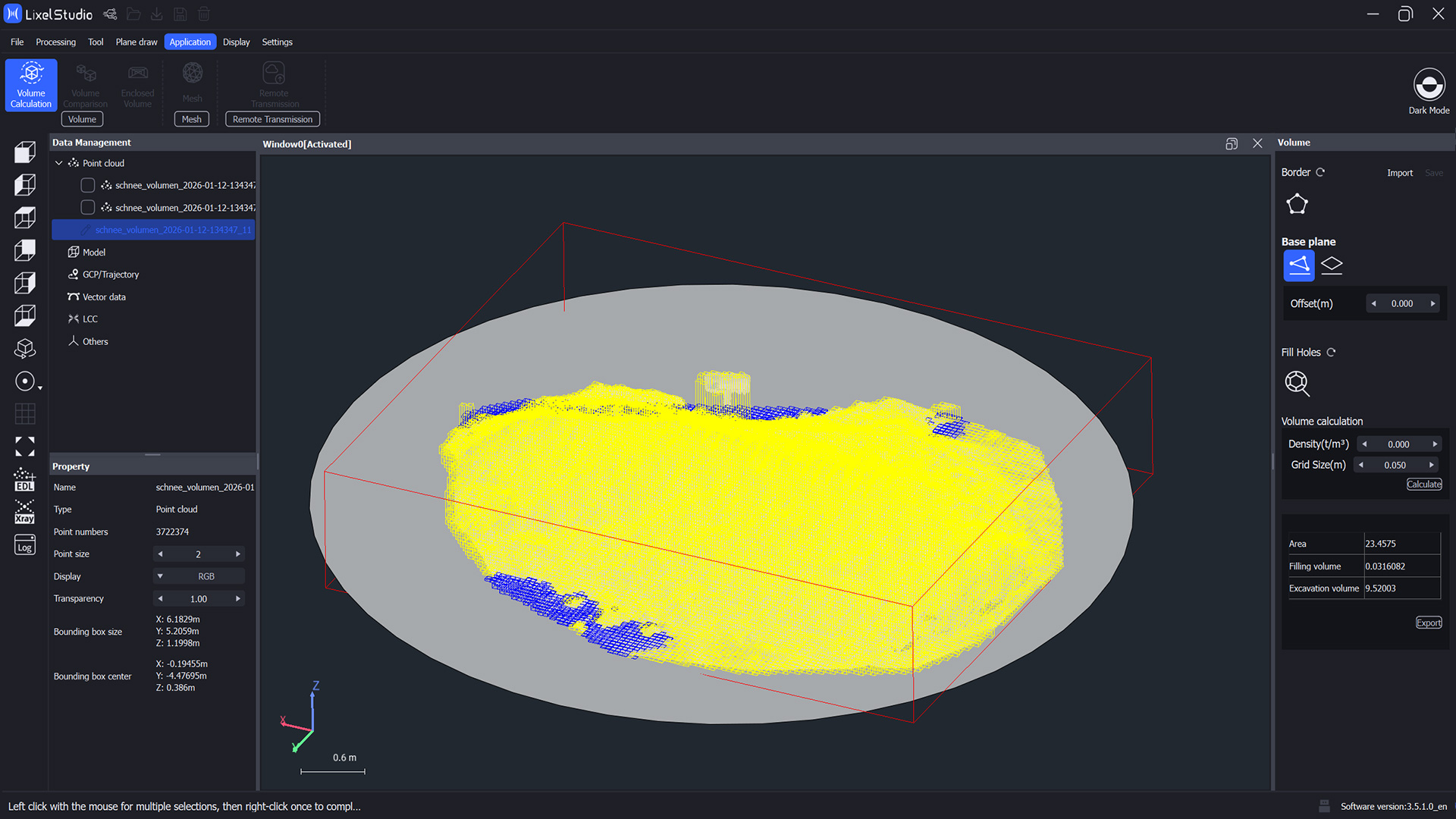Open the Processing menu
1456x819 pixels.
55,42
